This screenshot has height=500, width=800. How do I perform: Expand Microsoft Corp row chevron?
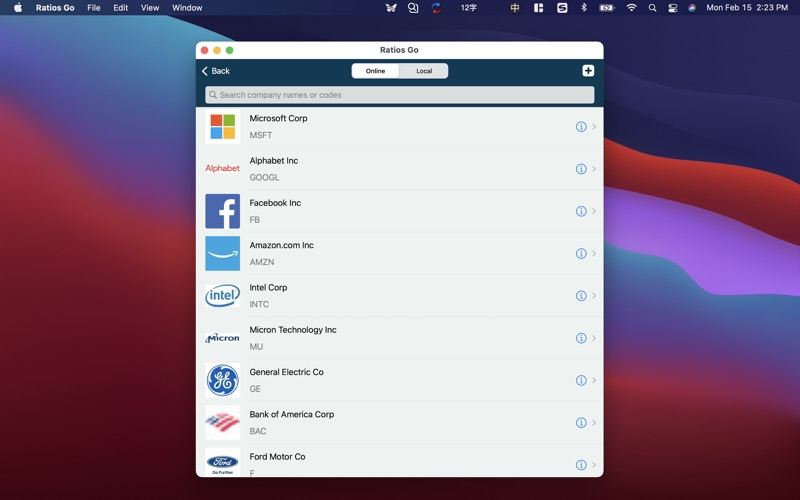pyautogui.click(x=594, y=127)
